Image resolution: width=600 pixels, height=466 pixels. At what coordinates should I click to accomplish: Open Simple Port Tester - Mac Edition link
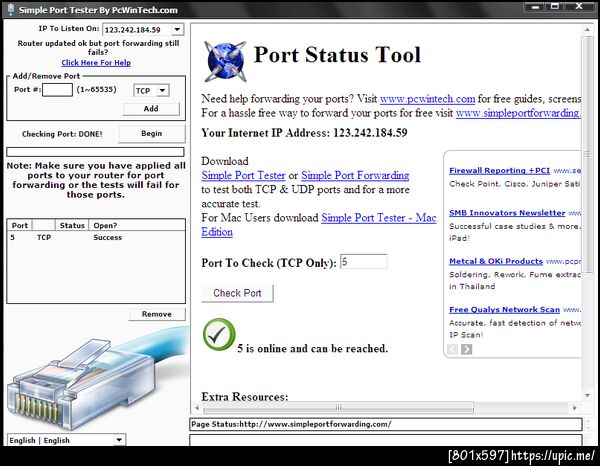378,218
